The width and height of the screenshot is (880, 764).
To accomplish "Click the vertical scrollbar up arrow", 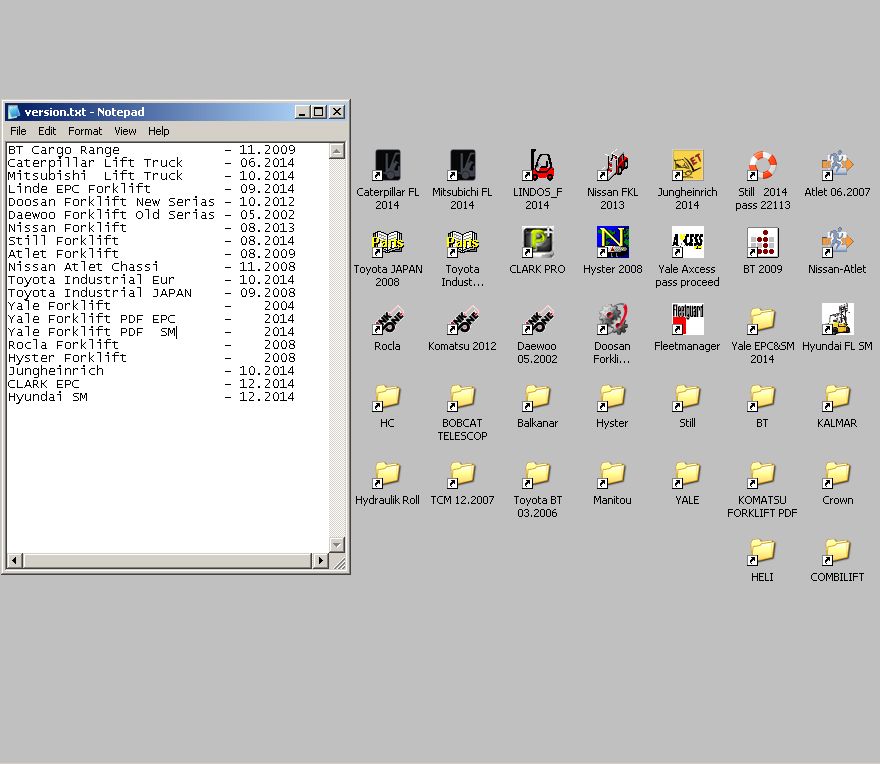I will (337, 151).
